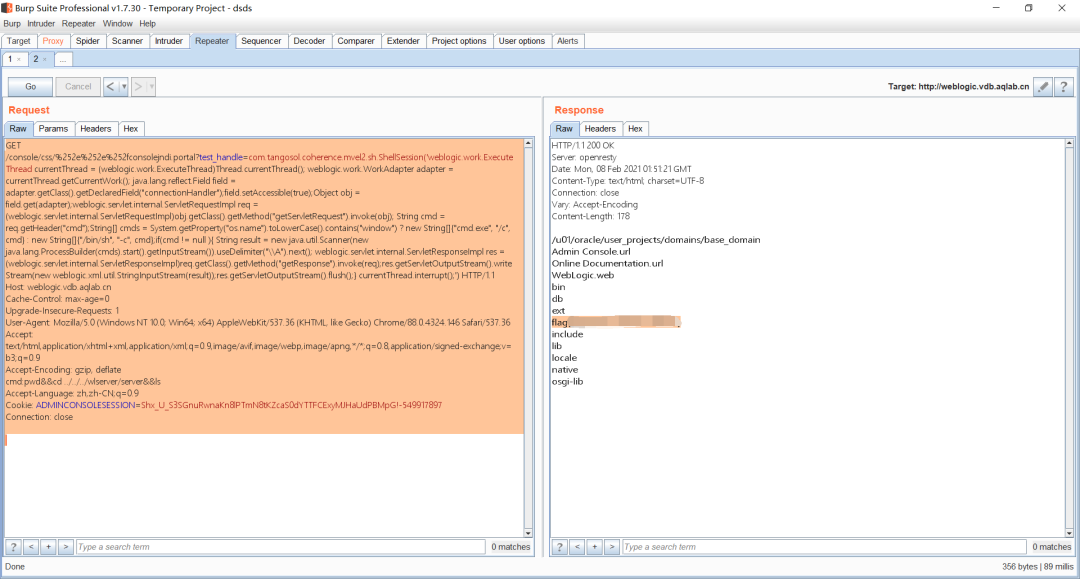Open new Repeater tab with the ... tab

coord(63,59)
